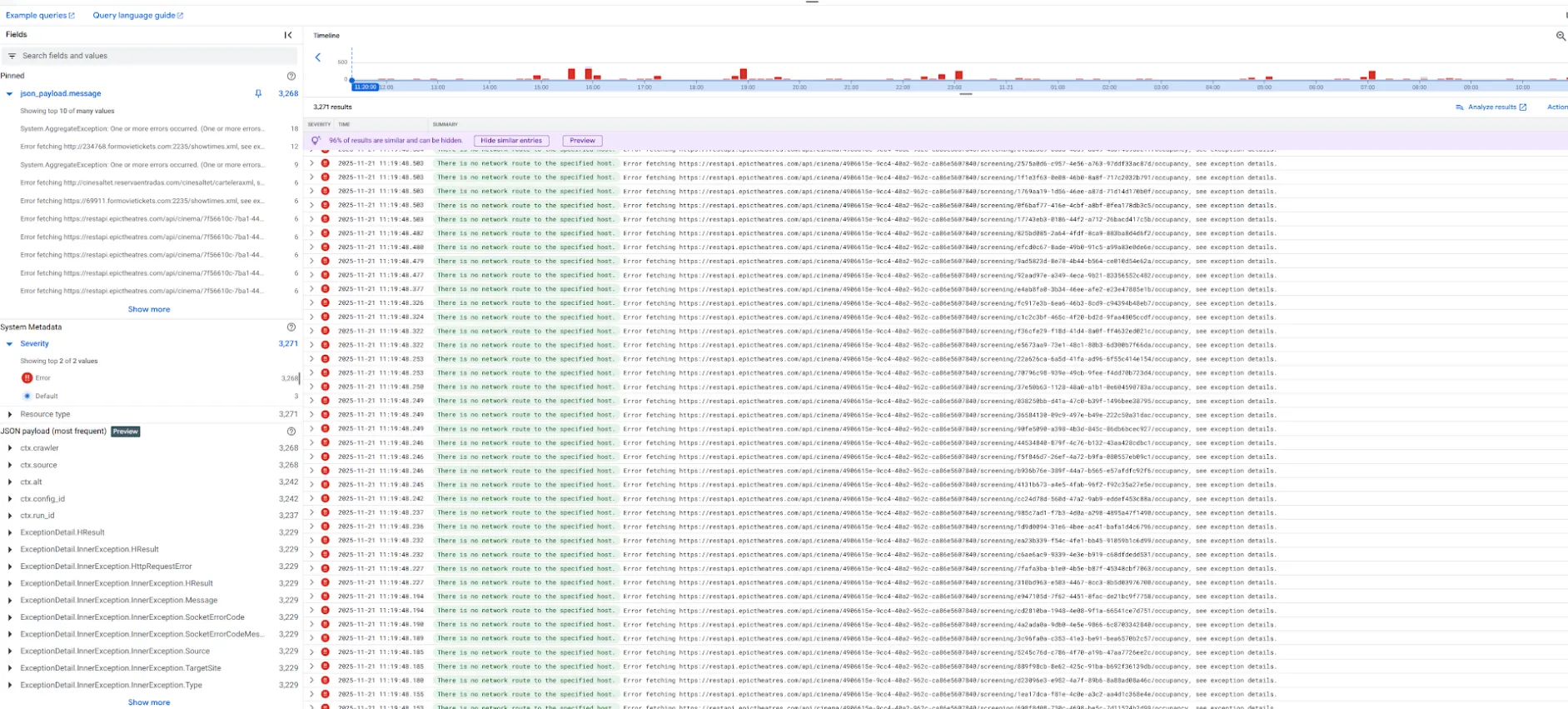
Task: Expand the log entry at 11:19:48.377
Action: click(312, 289)
